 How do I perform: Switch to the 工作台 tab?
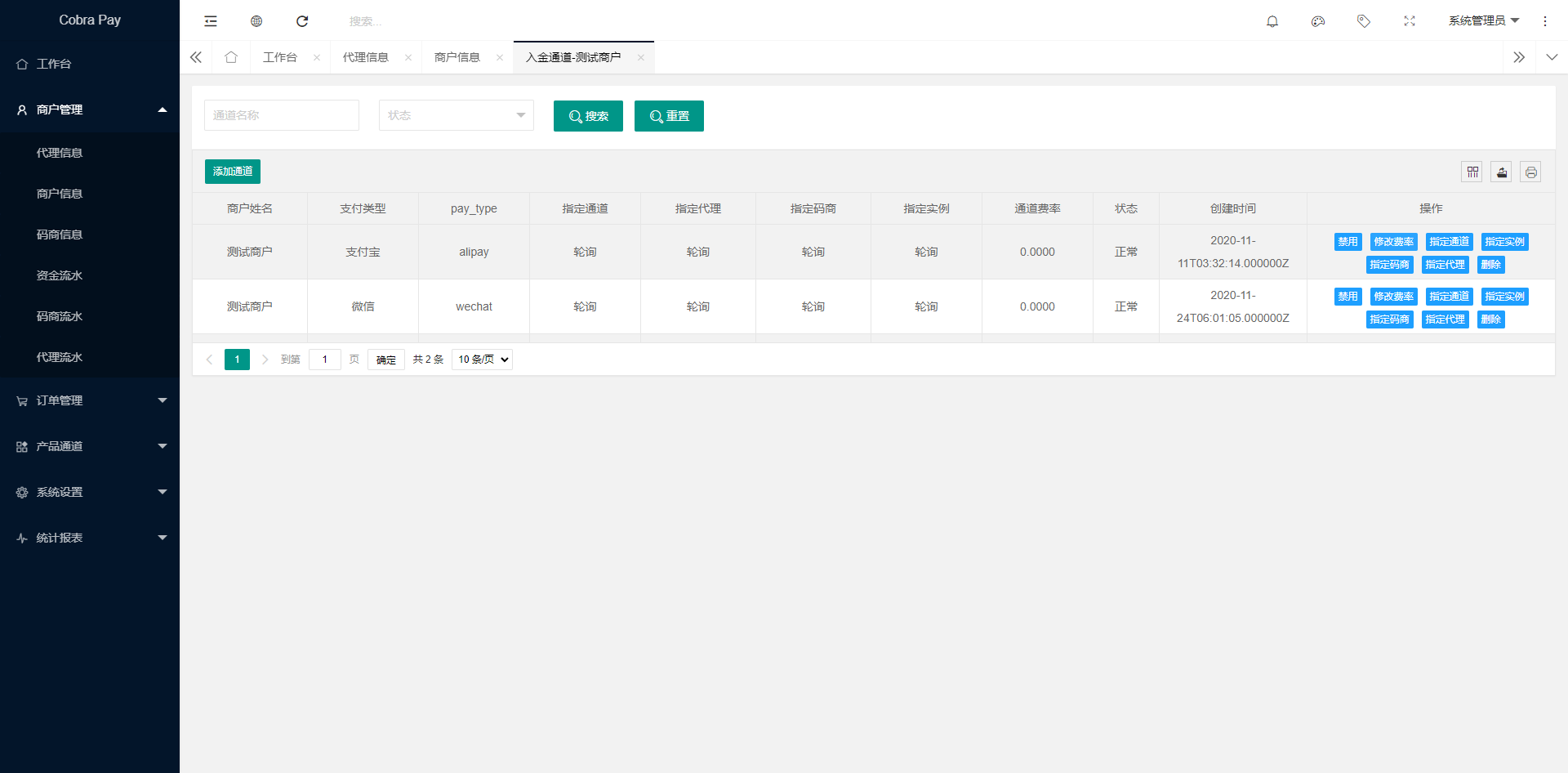tap(280, 57)
